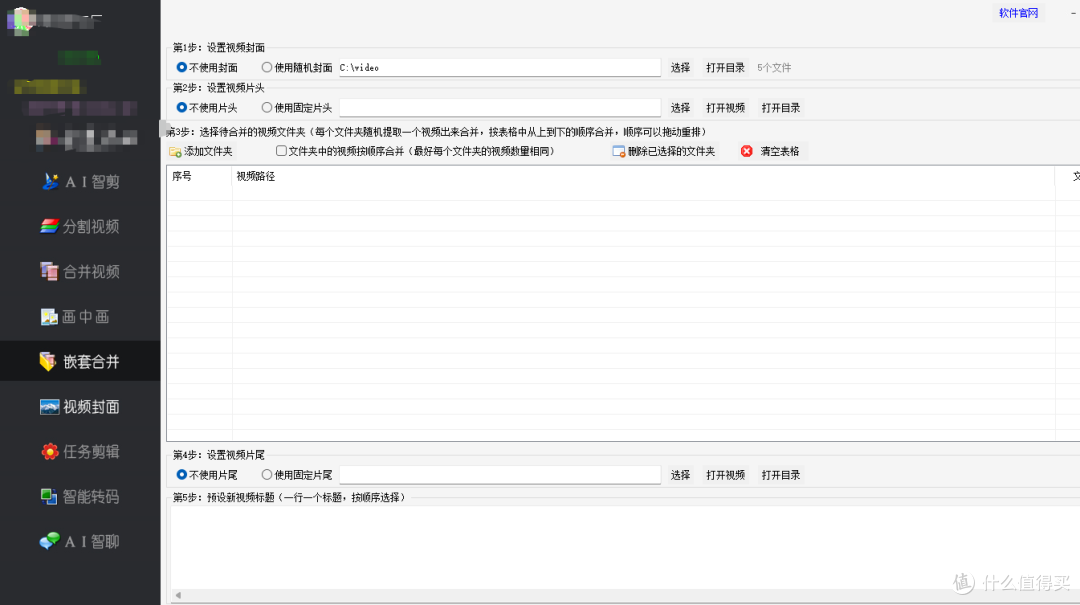
Task: Select the 智能转码 sidebar icon
Action: [x=48, y=497]
